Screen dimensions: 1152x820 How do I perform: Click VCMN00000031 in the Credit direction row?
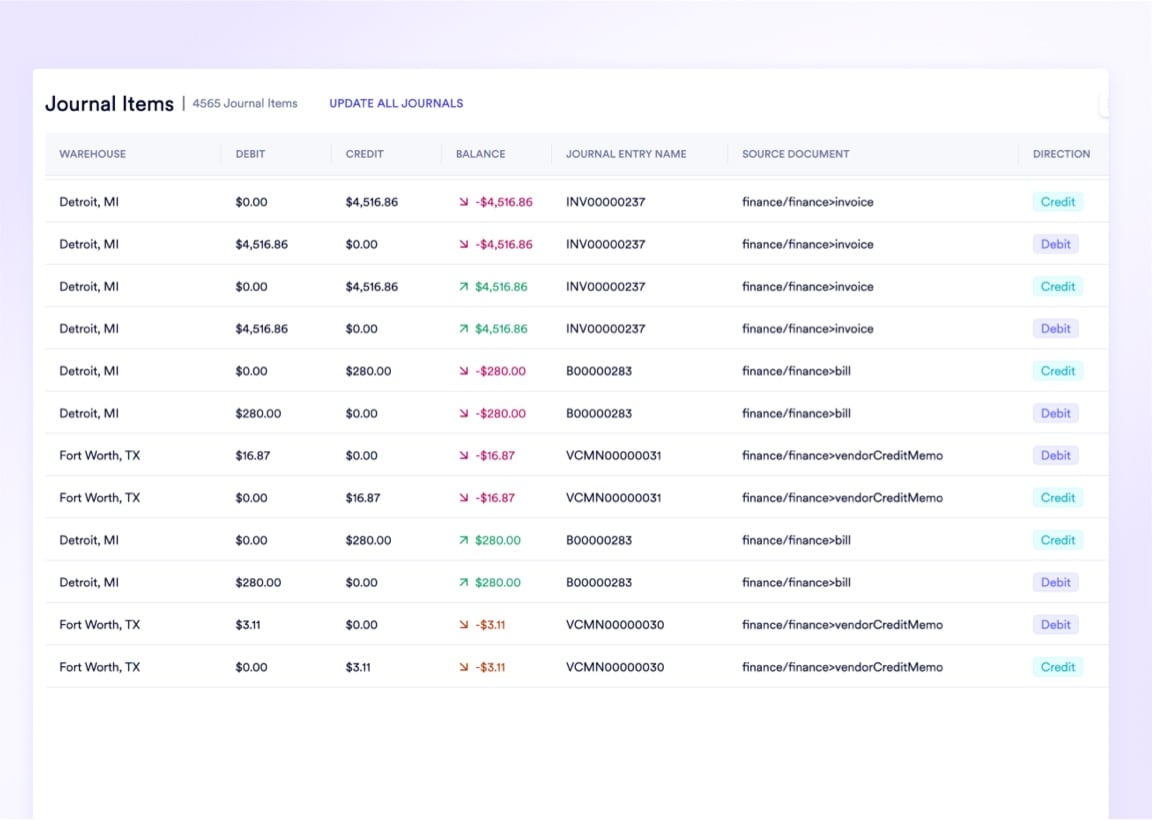coord(613,498)
